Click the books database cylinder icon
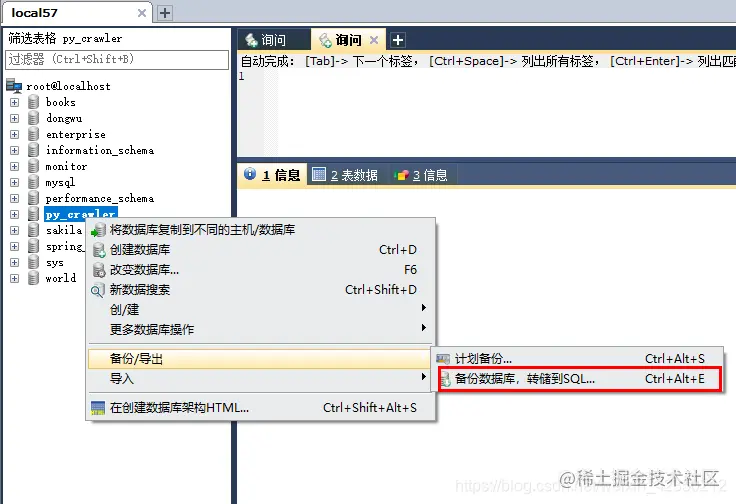736x504 pixels. click(x=33, y=102)
